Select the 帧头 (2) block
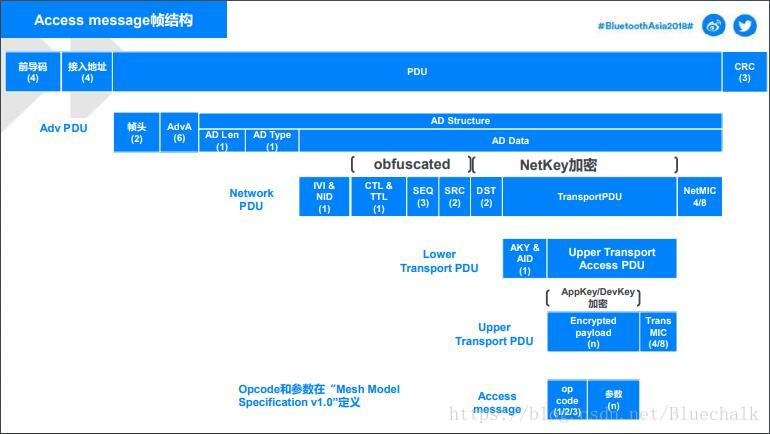The height and width of the screenshot is (434, 770). (x=137, y=133)
